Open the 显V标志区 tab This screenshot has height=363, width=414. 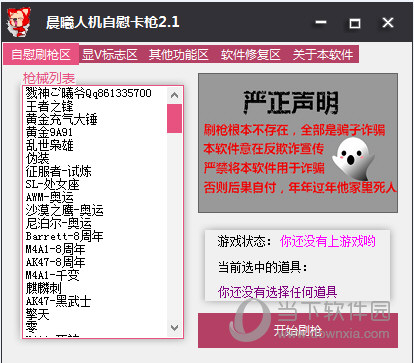pyautogui.click(x=110, y=54)
